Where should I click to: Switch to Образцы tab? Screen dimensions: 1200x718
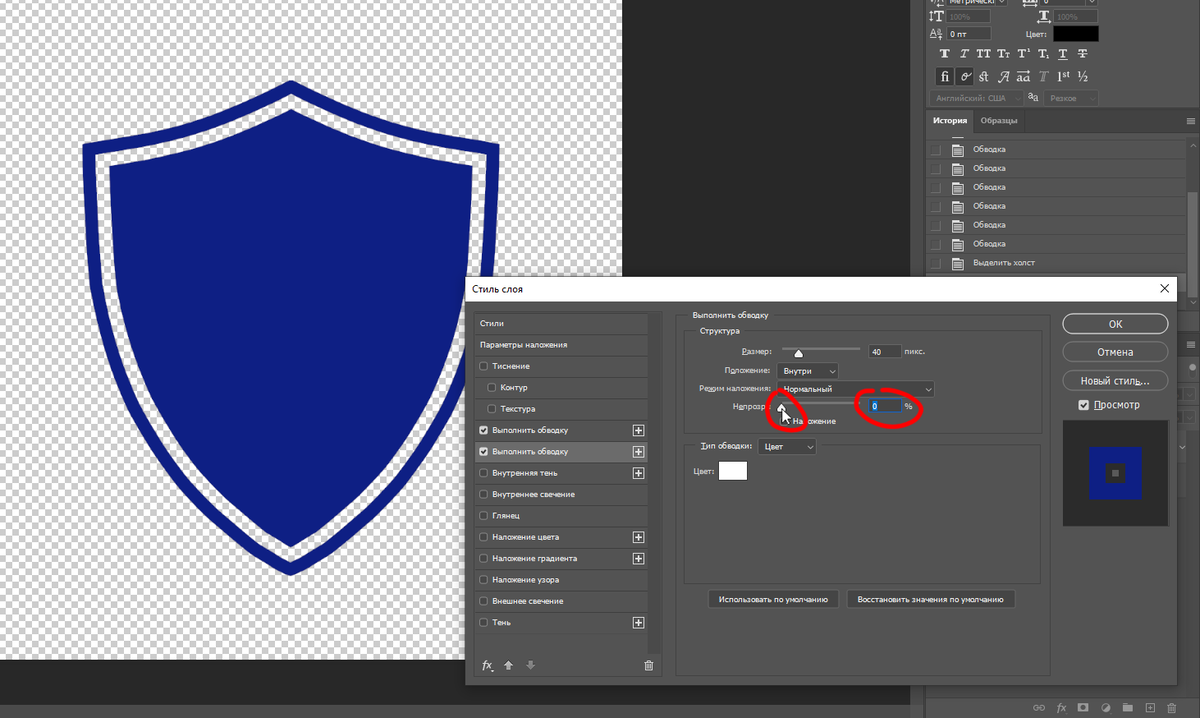[999, 121]
